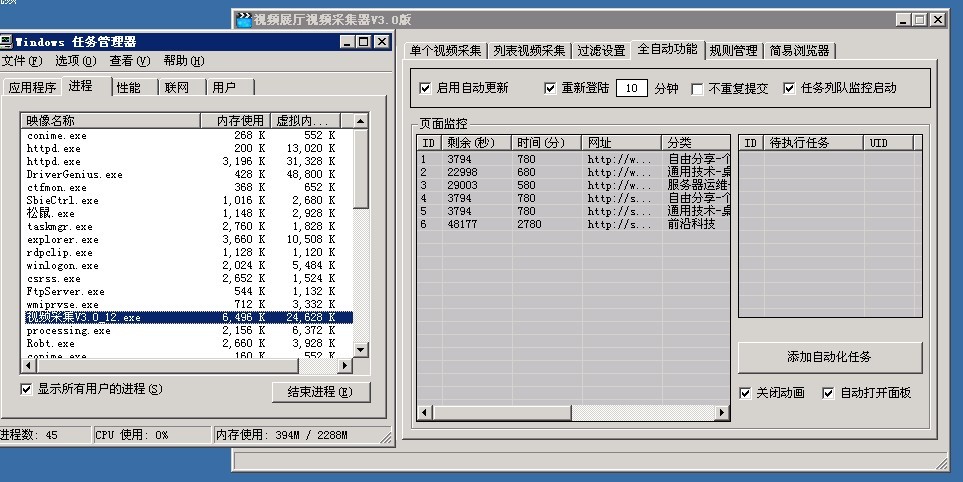963x482 pixels.
Task: Switch to 应用程序 tab
Action: click(32, 87)
